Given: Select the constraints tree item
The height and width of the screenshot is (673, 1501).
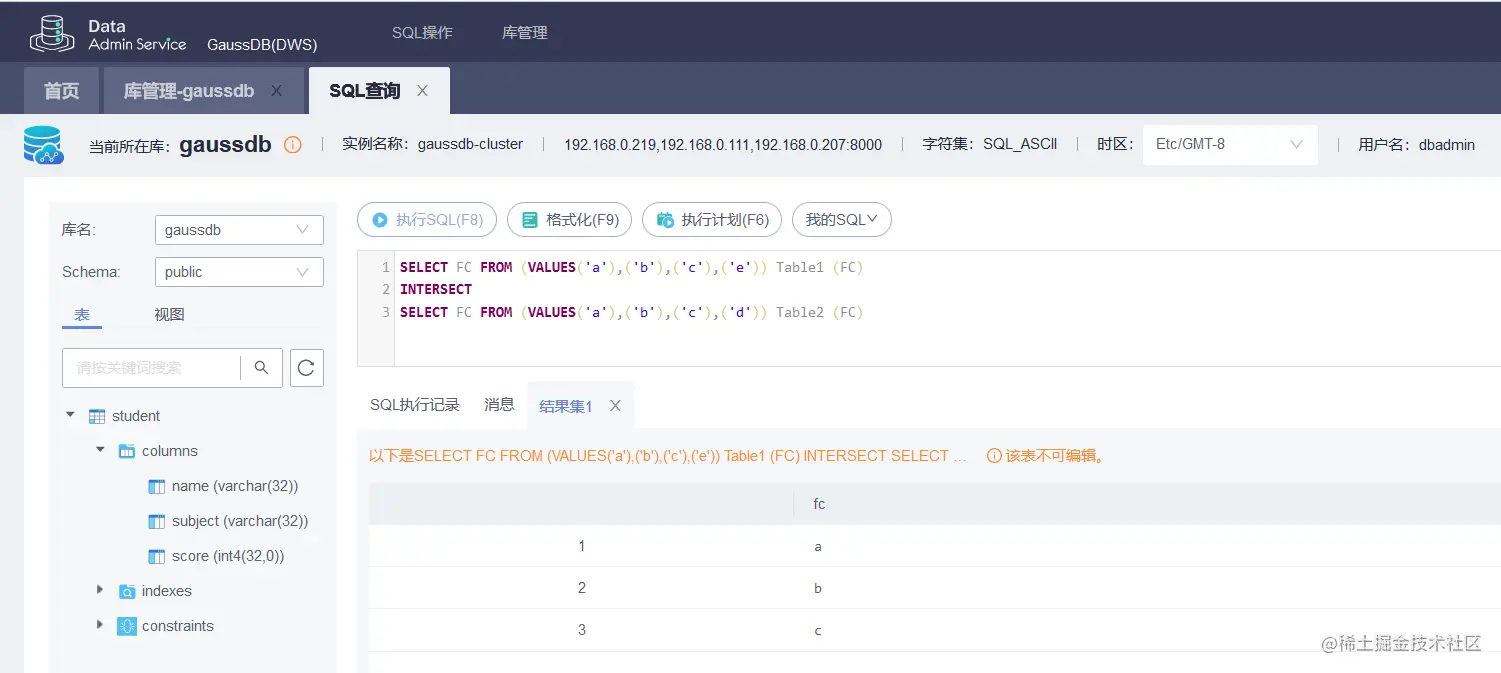Looking at the screenshot, I should pos(178,626).
